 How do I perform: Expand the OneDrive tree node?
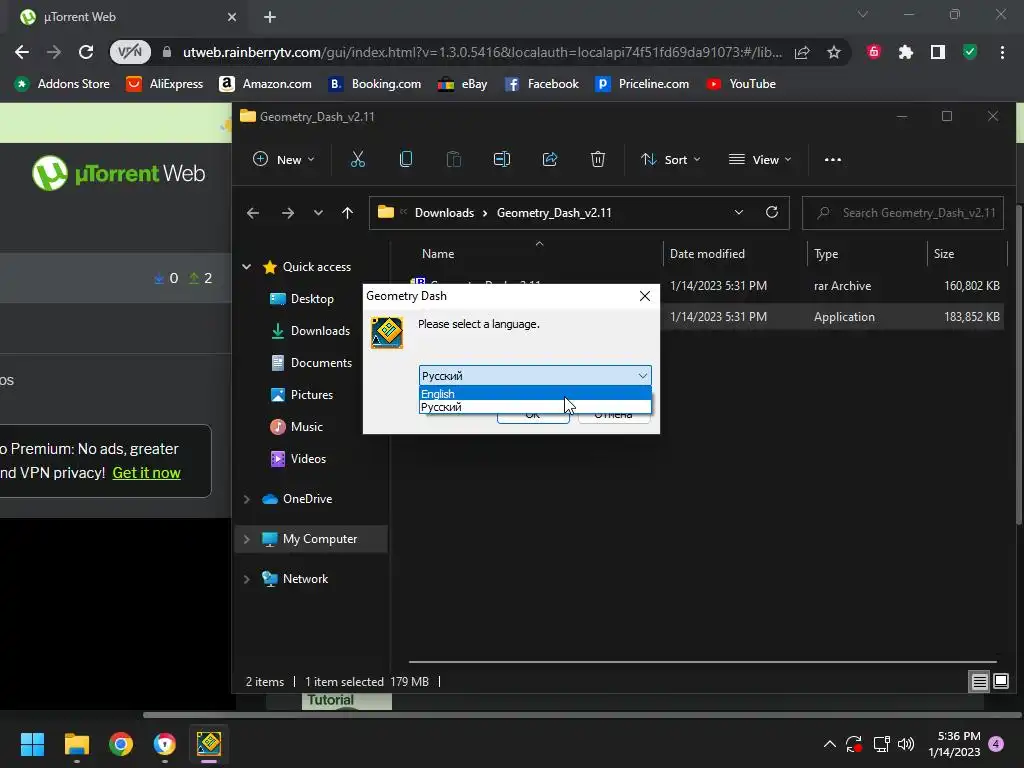click(x=247, y=499)
